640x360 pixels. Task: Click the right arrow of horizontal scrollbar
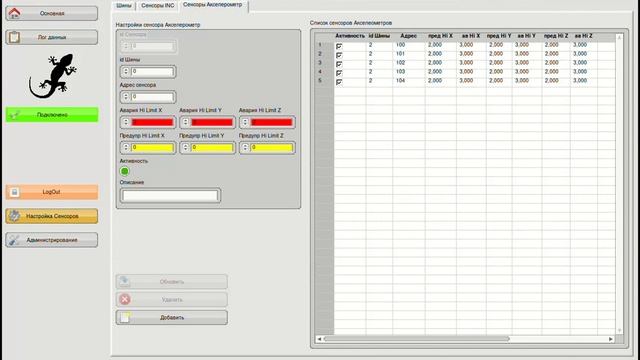click(611, 339)
